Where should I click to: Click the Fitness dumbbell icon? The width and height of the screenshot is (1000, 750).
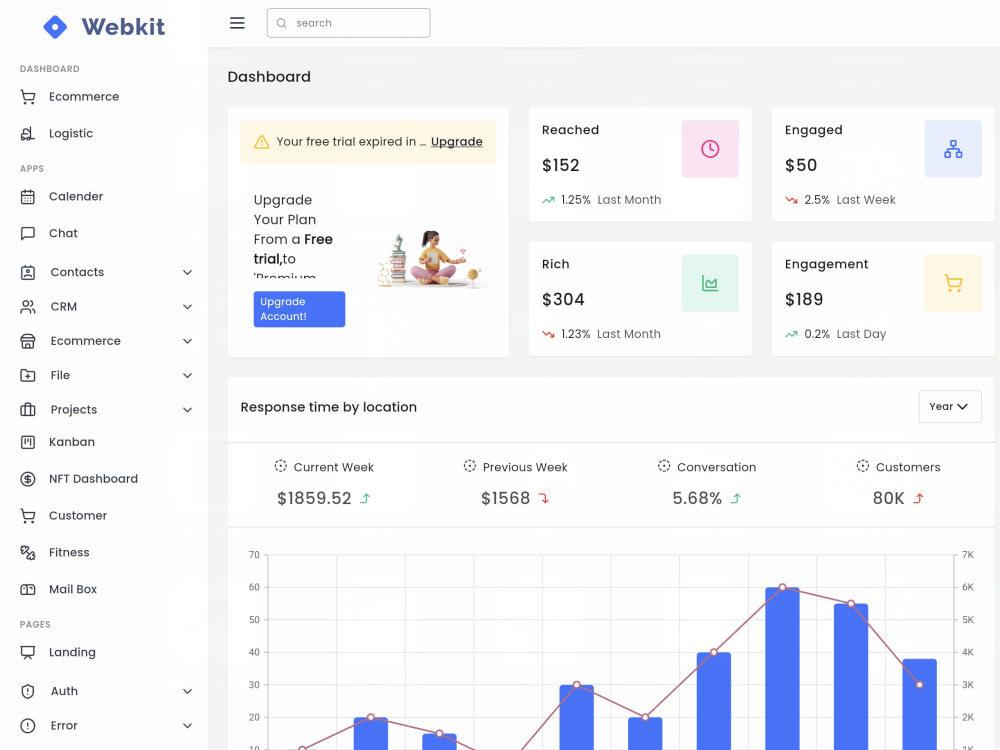27,553
